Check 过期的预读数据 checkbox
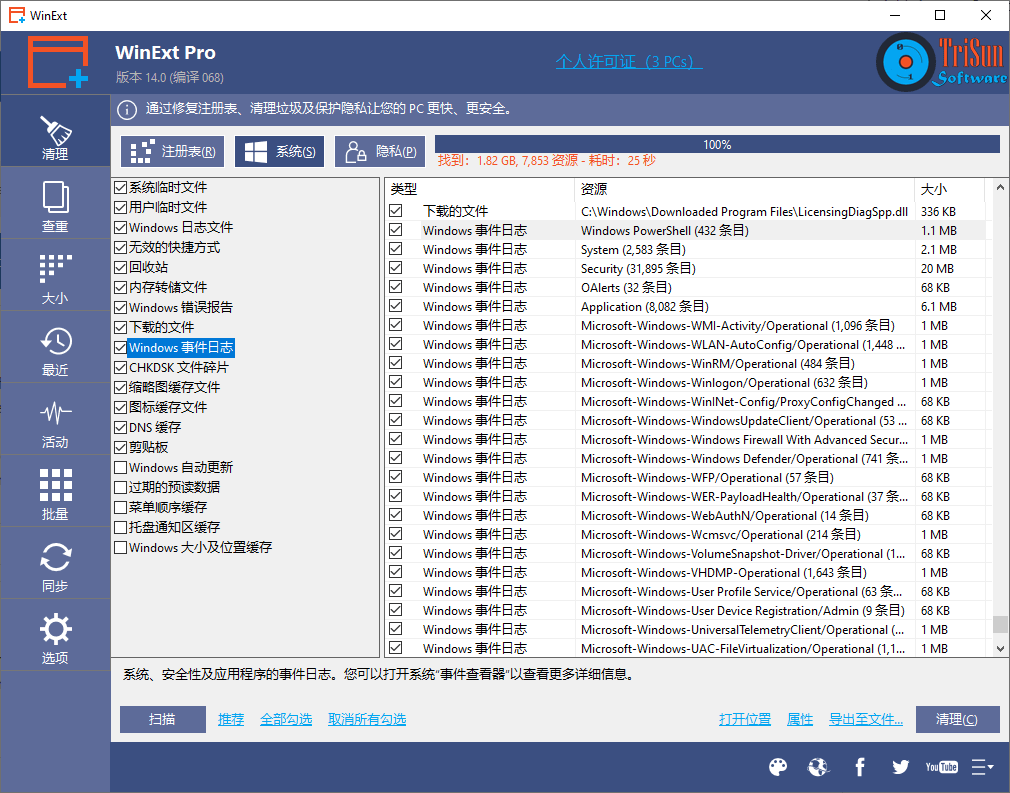 point(120,487)
